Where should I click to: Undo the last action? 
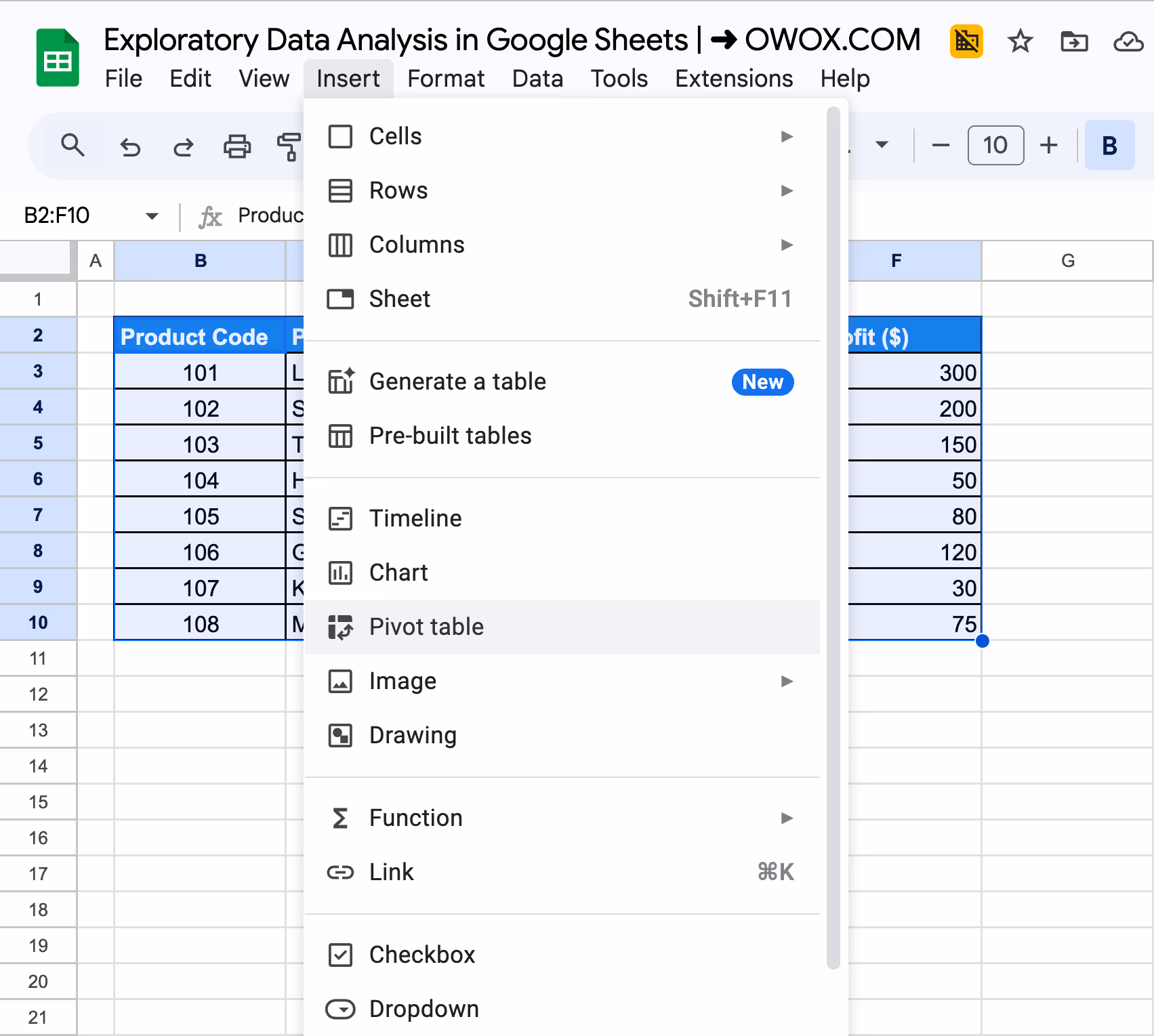pyautogui.click(x=129, y=145)
